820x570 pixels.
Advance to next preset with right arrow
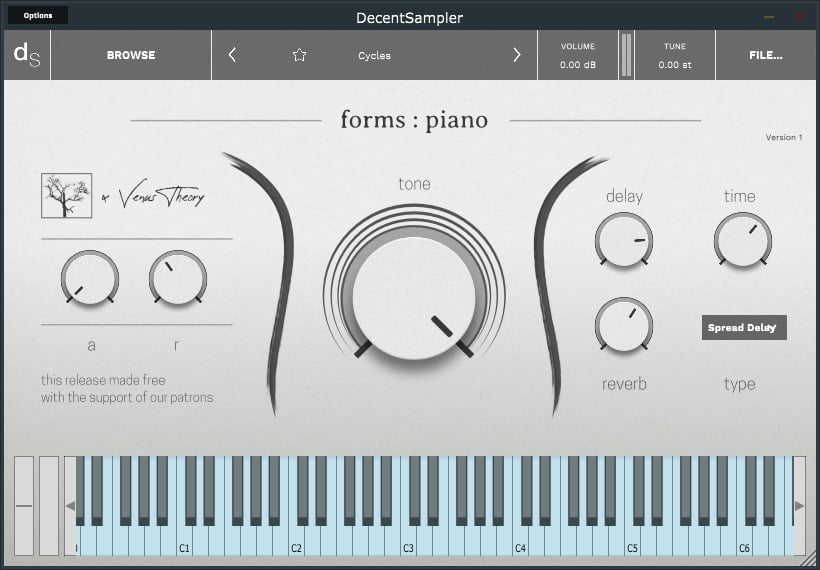click(517, 55)
